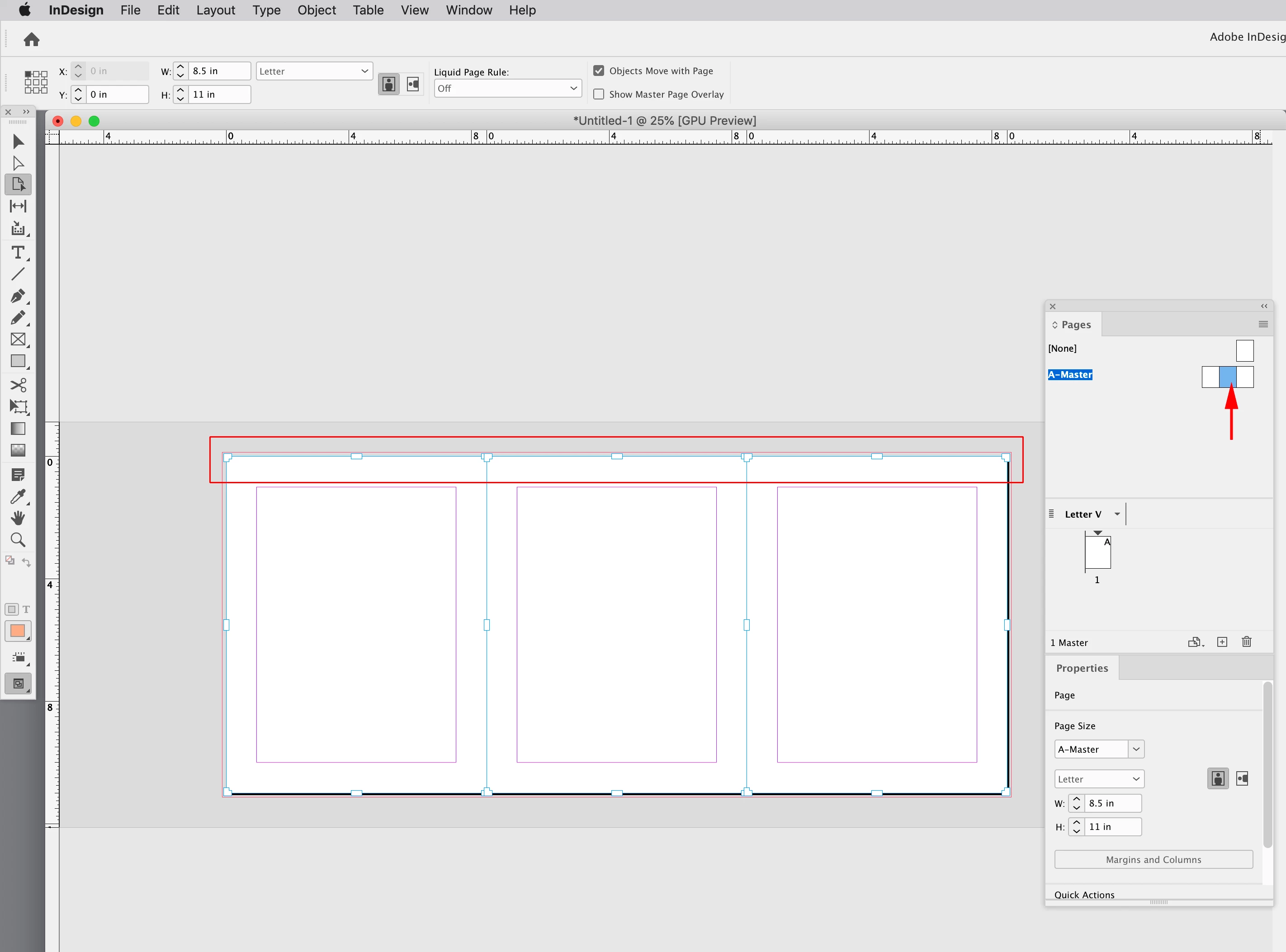Viewport: 1286px width, 952px height.
Task: Activate the Hand tool
Action: (x=18, y=518)
